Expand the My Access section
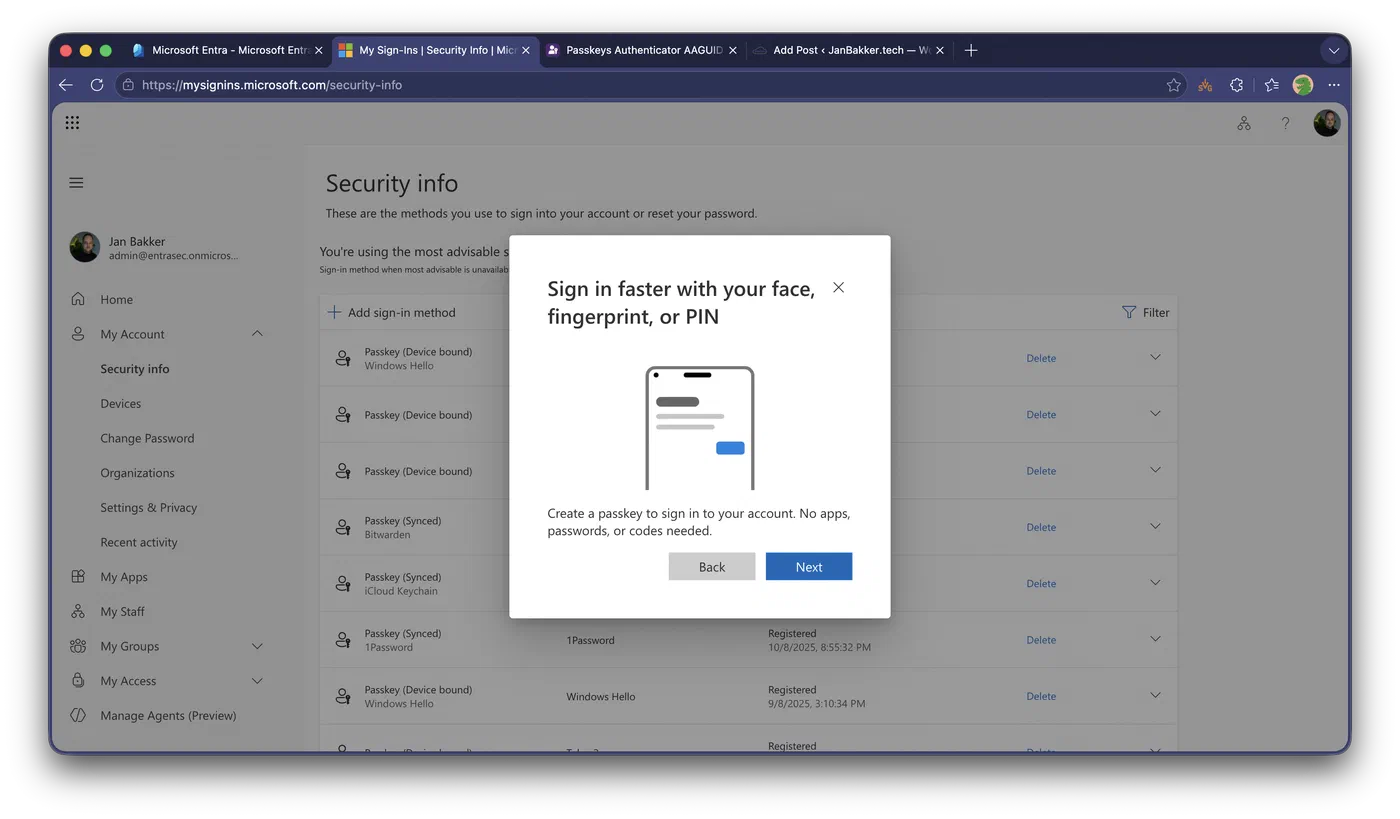The image size is (1400, 819). click(x=257, y=681)
